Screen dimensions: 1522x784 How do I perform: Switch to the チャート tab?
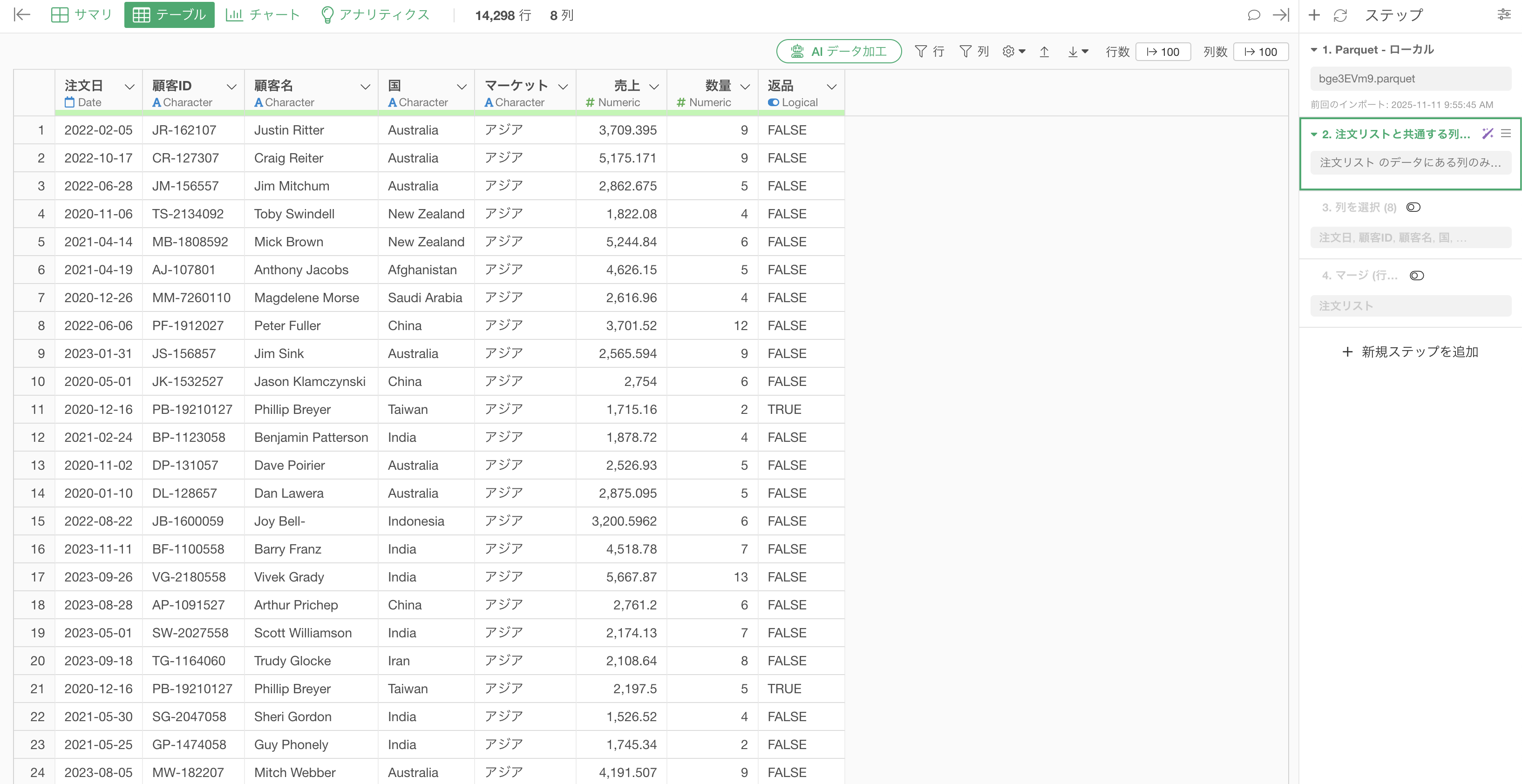click(263, 15)
